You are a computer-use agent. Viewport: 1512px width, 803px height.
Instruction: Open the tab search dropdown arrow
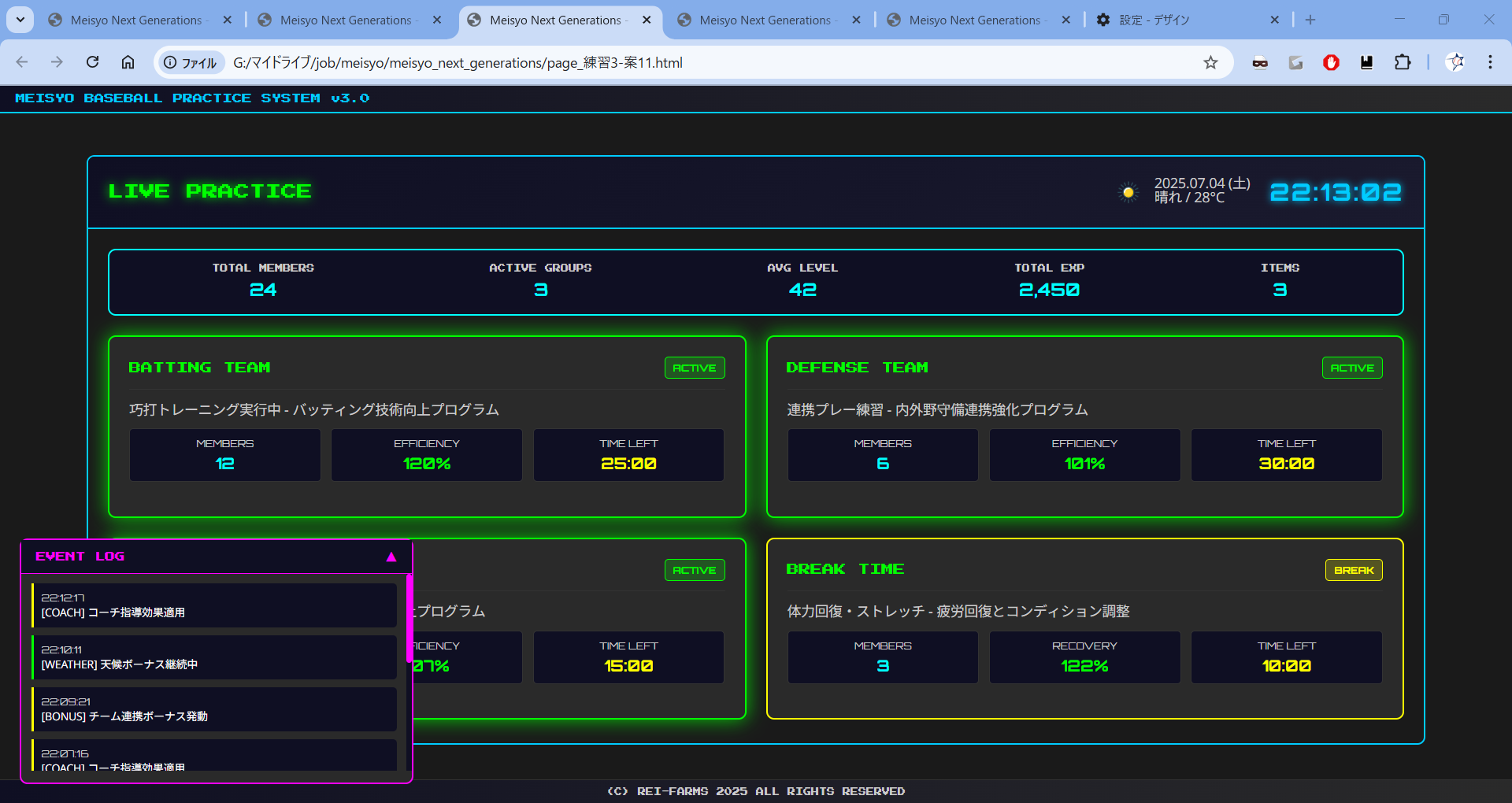(x=20, y=20)
